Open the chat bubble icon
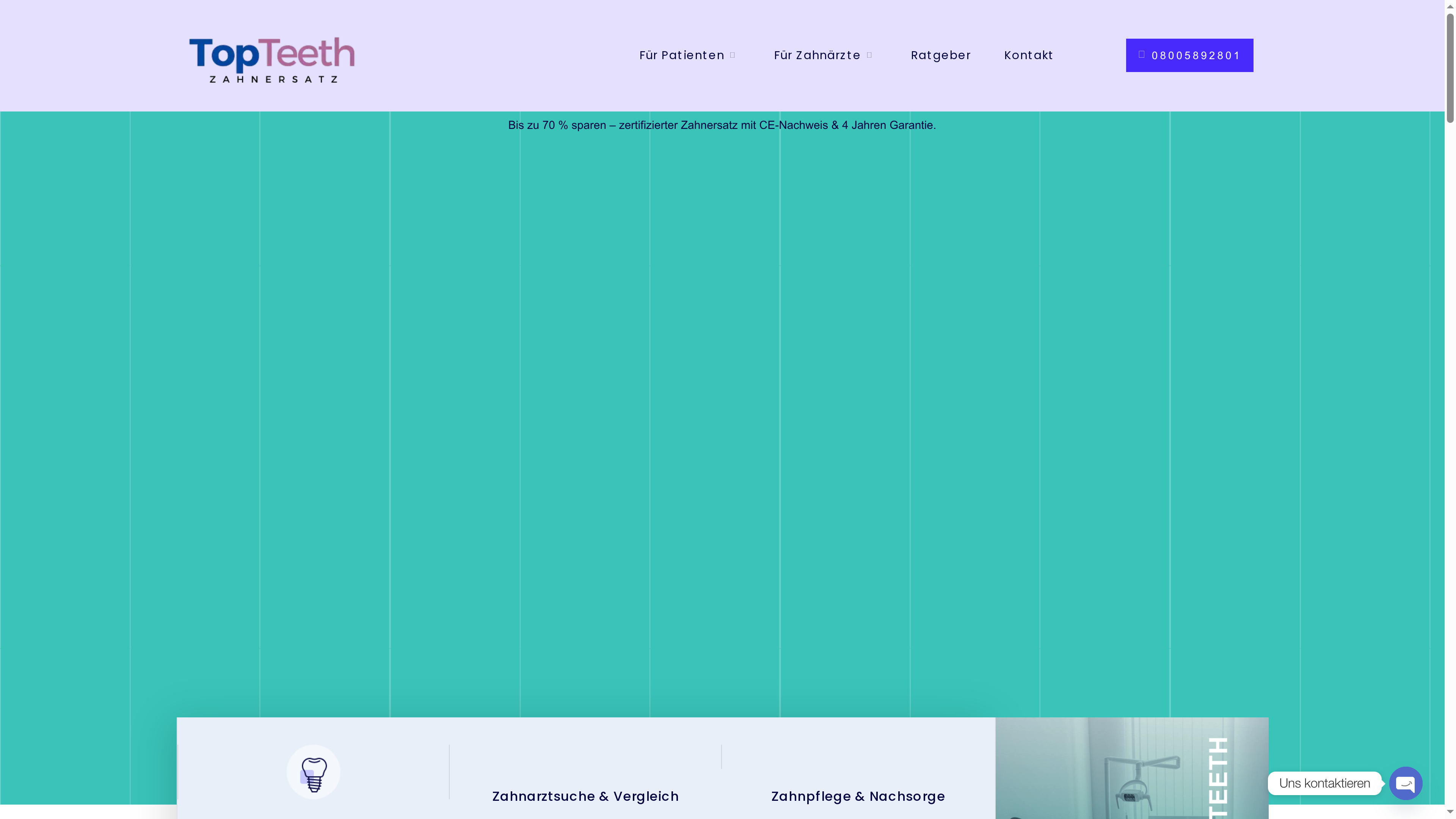1456x819 pixels. click(1406, 783)
